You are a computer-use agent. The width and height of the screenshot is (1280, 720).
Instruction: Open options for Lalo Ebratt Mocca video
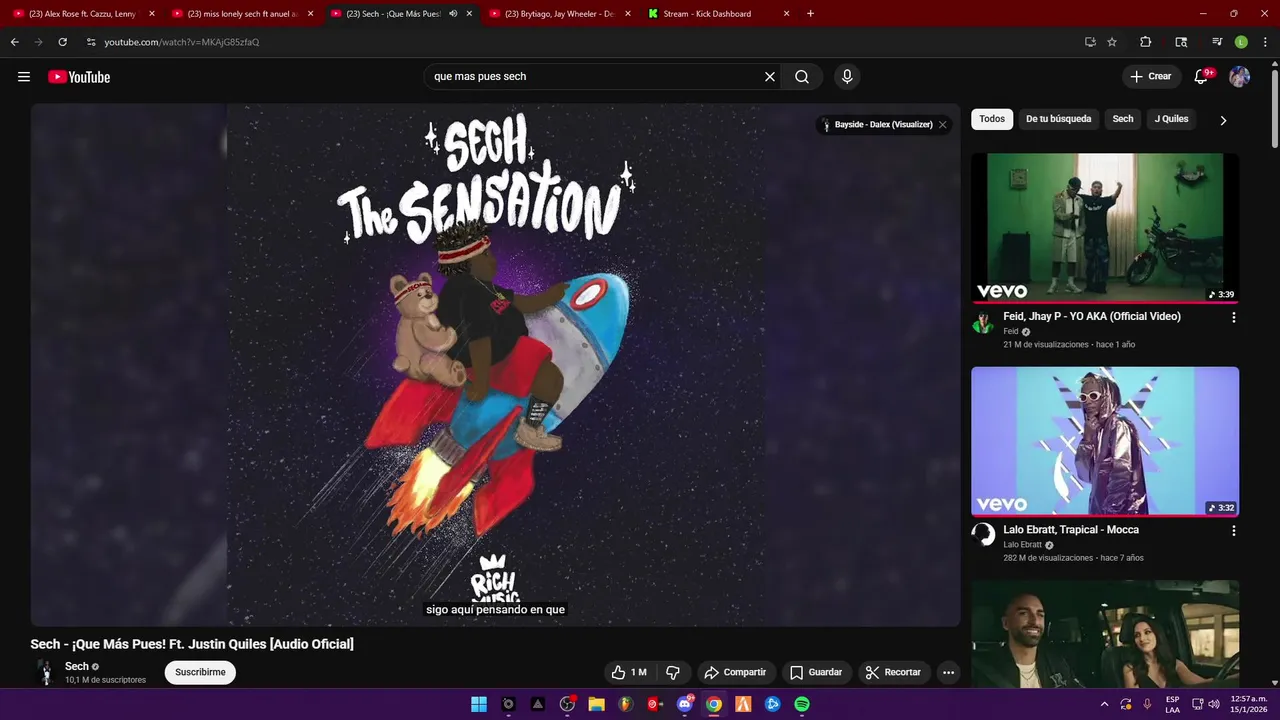point(1233,531)
